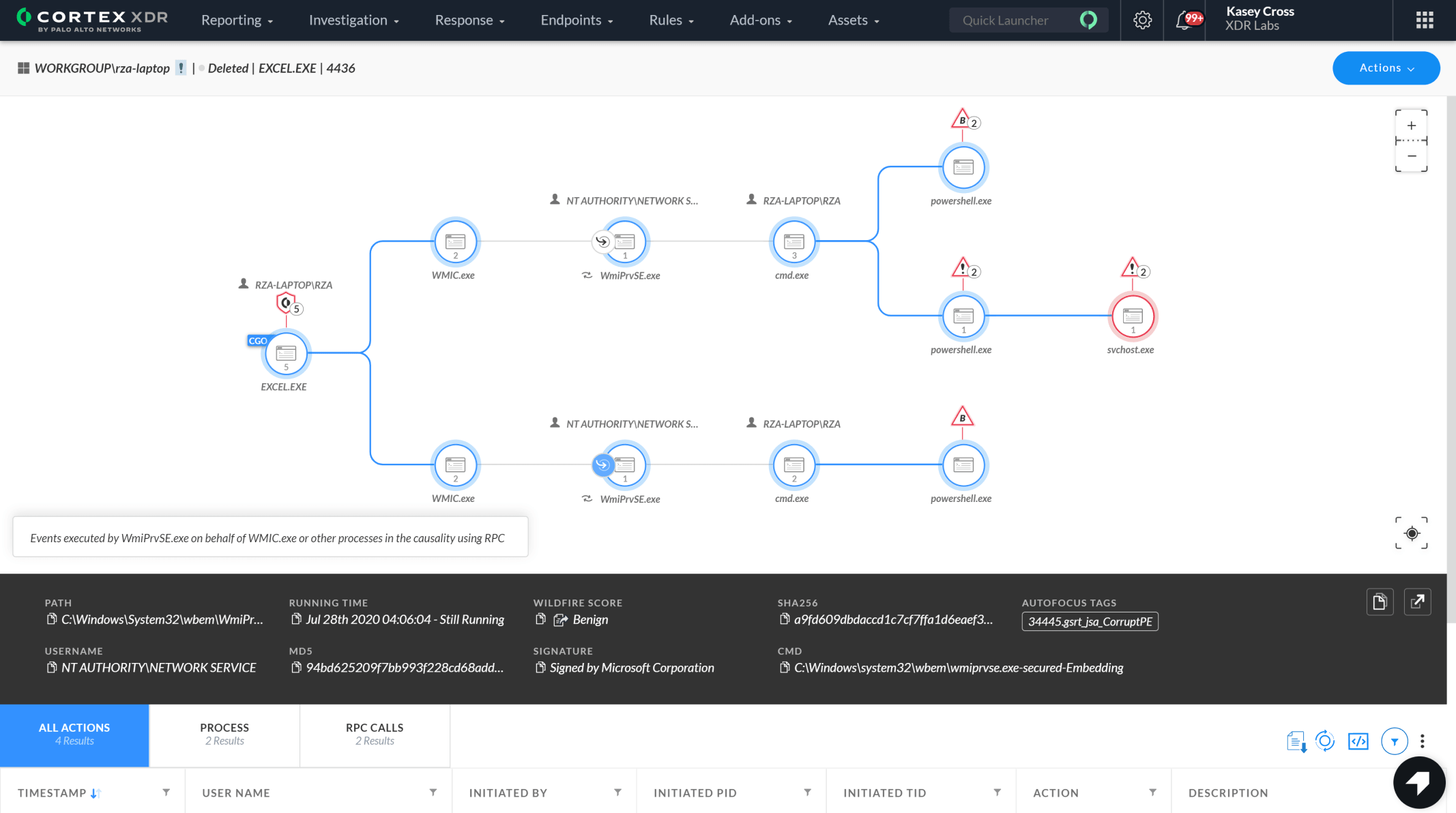Copy the process details using copy icon
1456x813 pixels.
click(x=1380, y=602)
